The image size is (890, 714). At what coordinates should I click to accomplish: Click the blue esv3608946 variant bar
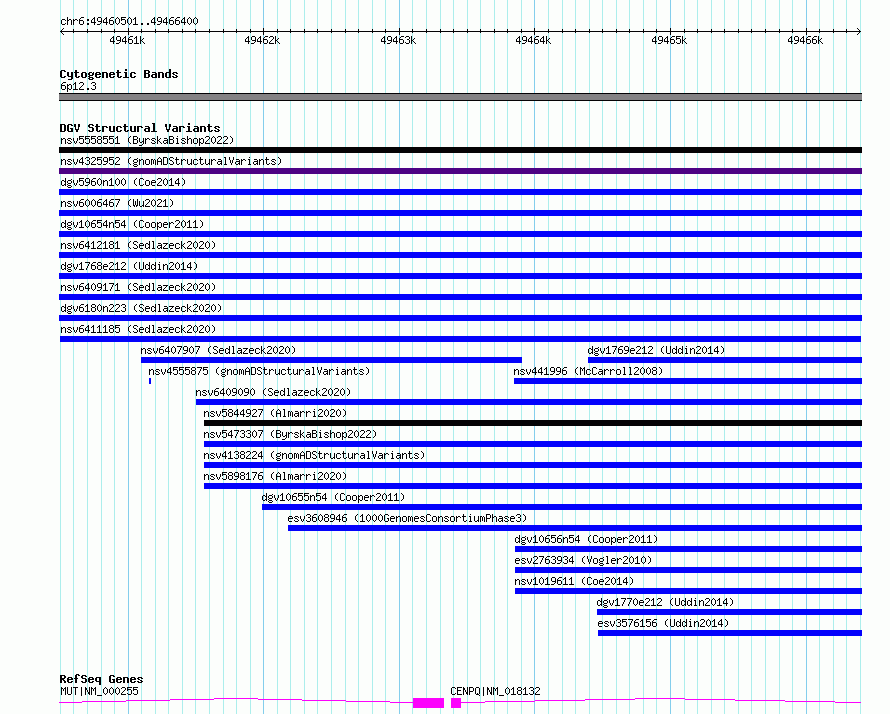[575, 528]
